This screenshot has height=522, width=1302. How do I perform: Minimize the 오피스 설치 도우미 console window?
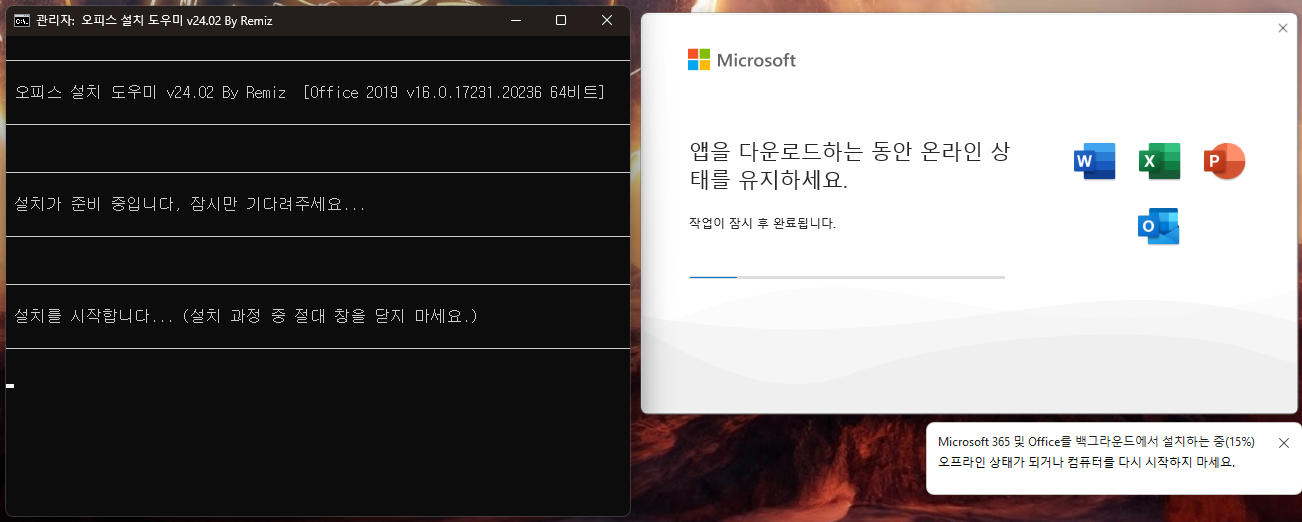[x=514, y=20]
